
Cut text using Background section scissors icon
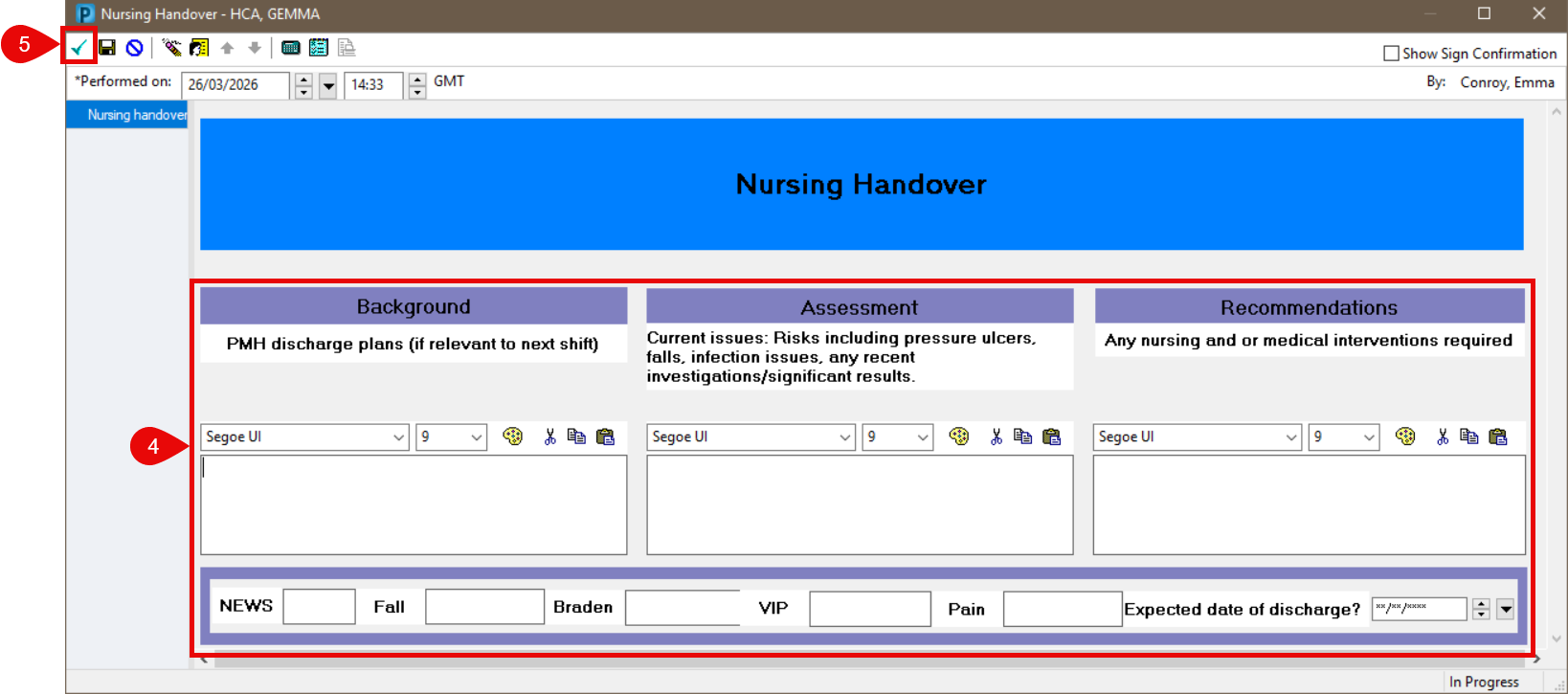549,437
